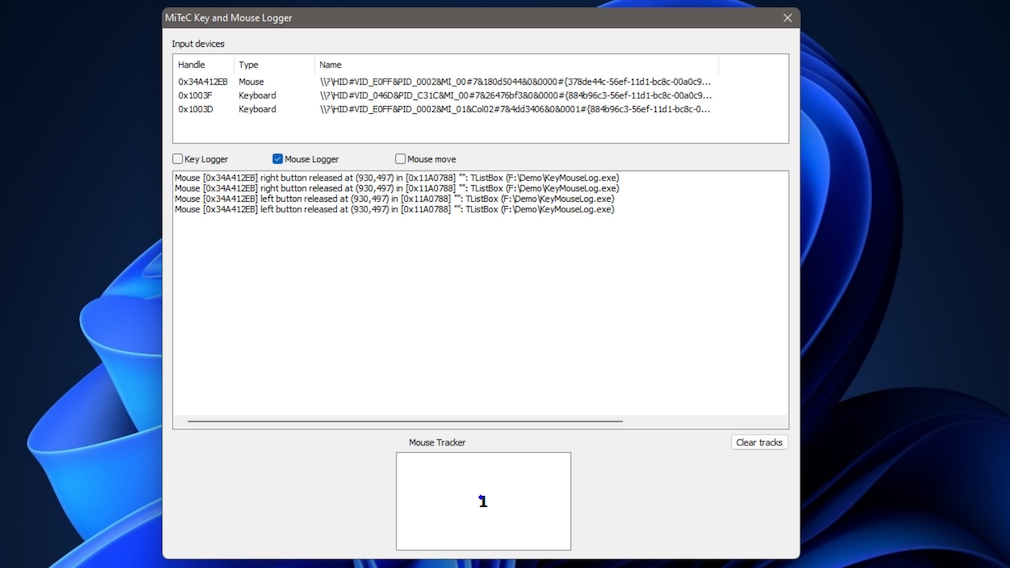Image resolution: width=1010 pixels, height=568 pixels.
Task: Select the Keyboard device with handle 0x1003F
Action: point(196,96)
